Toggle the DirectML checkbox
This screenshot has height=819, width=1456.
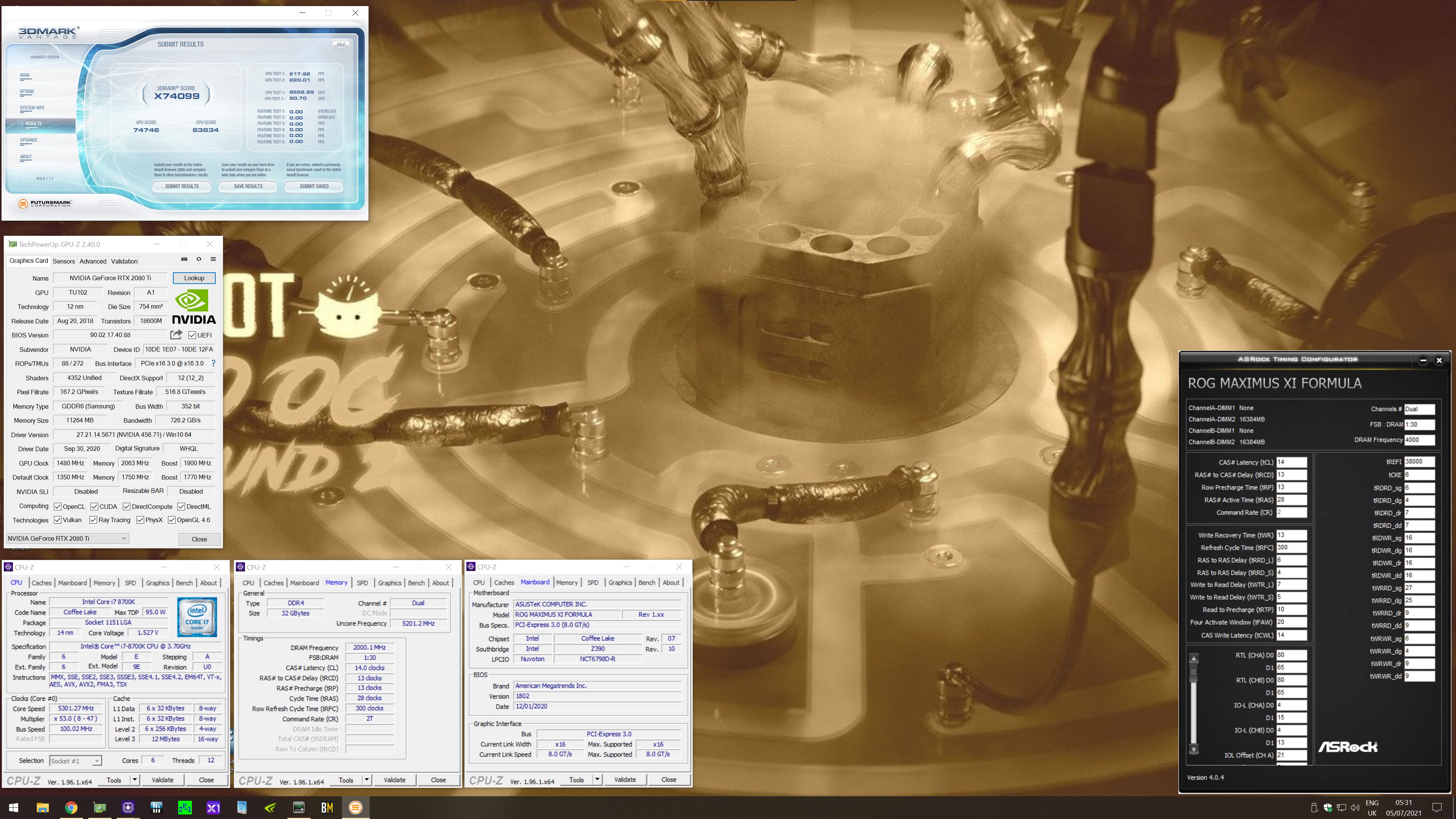pyautogui.click(x=182, y=507)
